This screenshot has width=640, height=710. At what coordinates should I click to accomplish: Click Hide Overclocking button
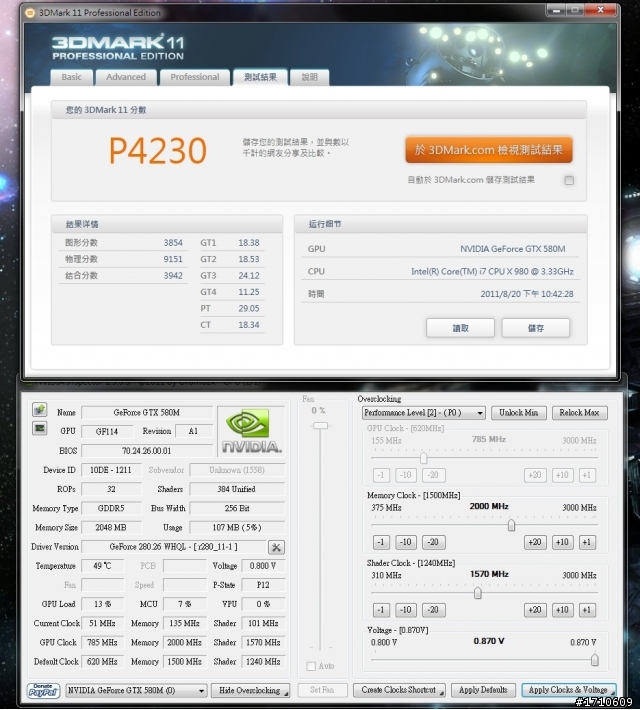tap(250, 691)
